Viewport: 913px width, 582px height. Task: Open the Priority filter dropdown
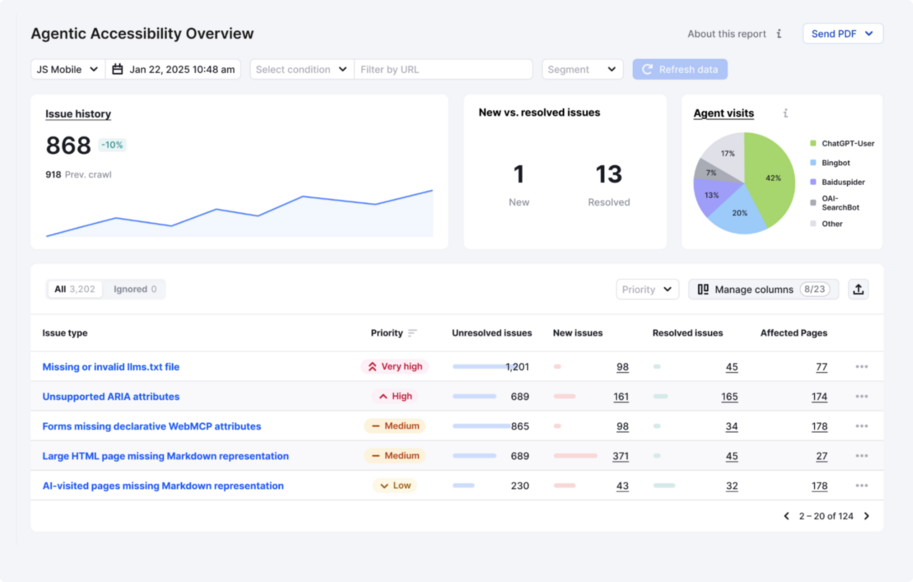coord(647,289)
